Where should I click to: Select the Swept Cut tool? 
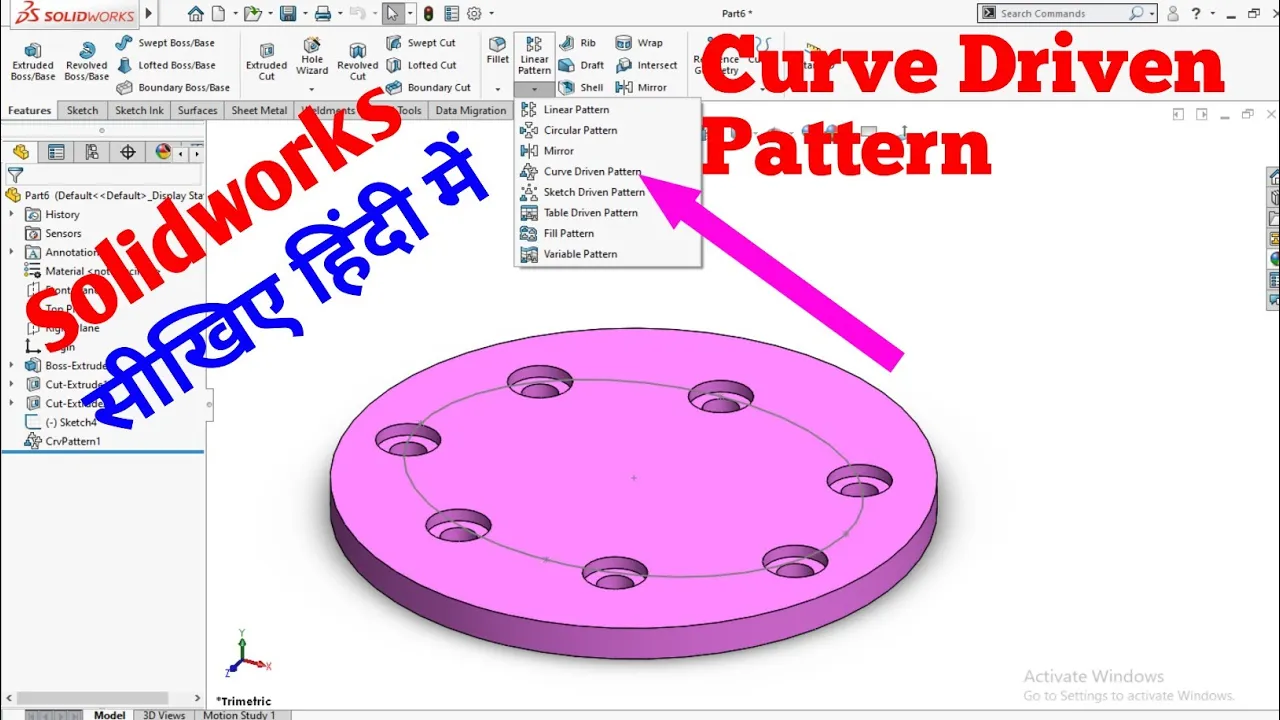tap(421, 43)
